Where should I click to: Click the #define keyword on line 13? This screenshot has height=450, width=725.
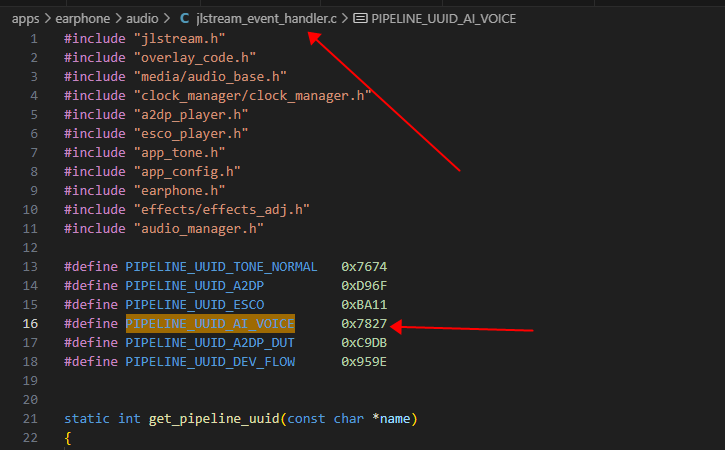pos(91,266)
